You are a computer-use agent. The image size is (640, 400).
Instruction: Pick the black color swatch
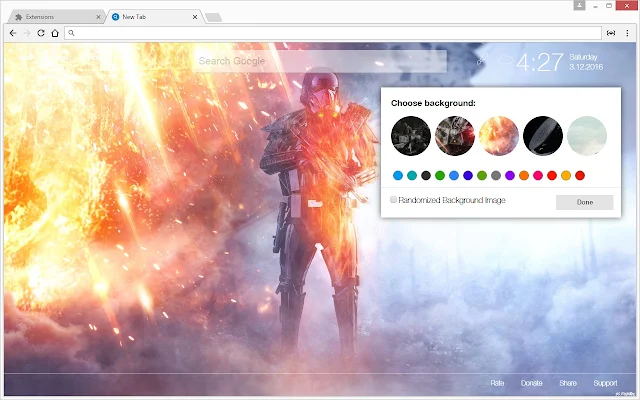(426, 176)
